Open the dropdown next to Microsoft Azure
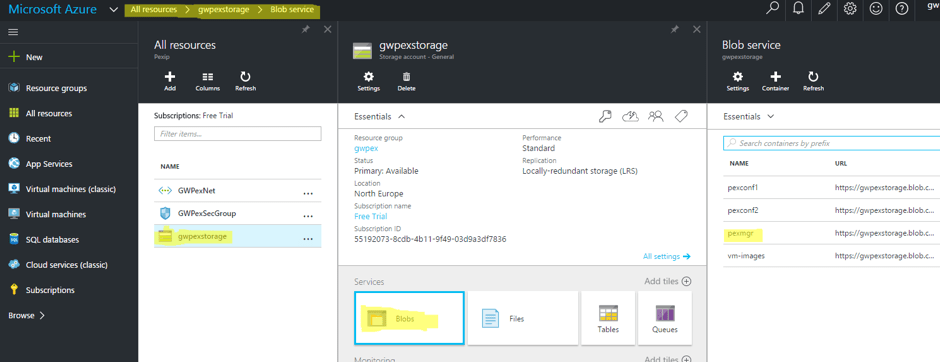Viewport: 940px width, 362px height. point(114,10)
